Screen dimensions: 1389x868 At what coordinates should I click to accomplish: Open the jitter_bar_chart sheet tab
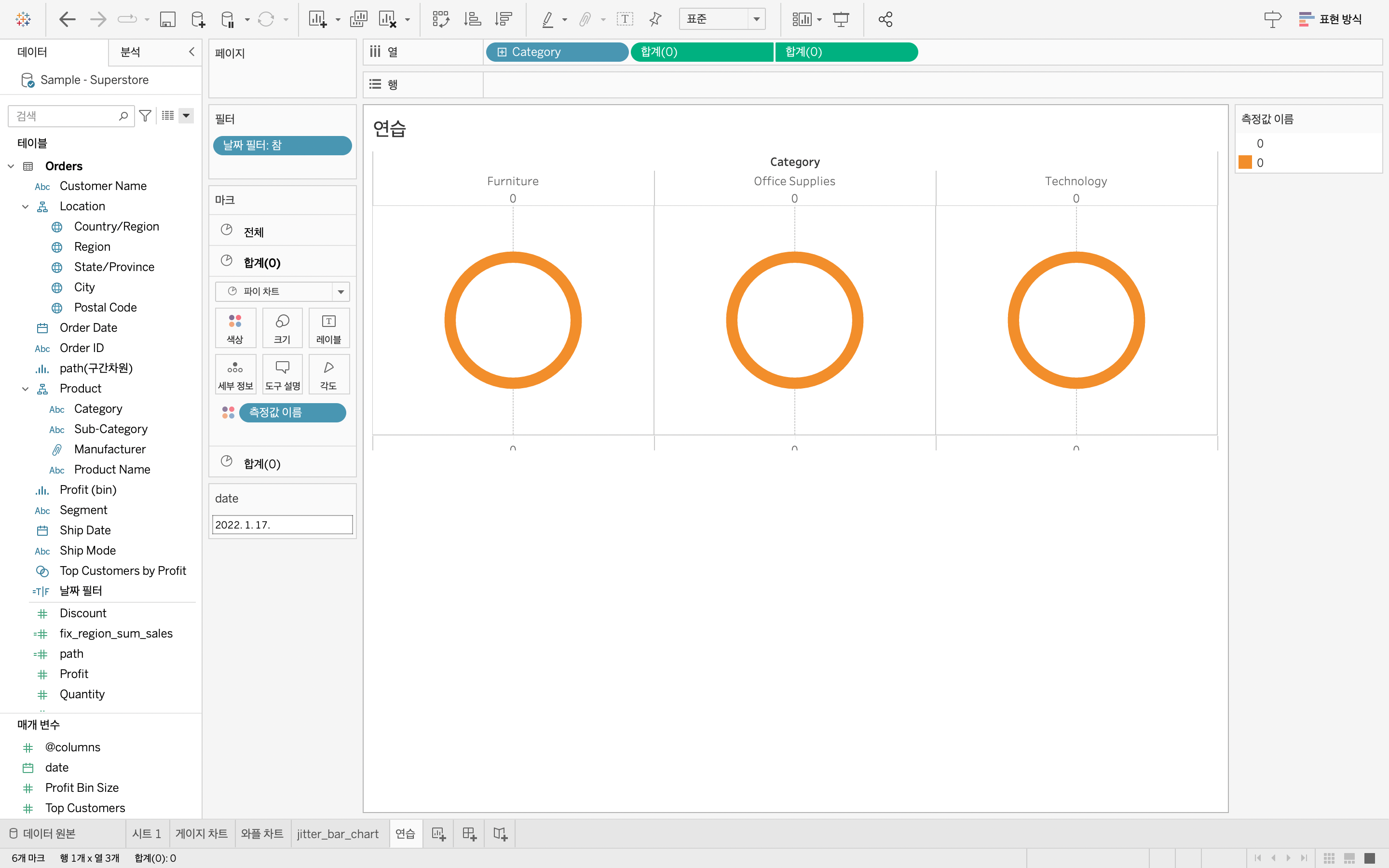(x=338, y=834)
